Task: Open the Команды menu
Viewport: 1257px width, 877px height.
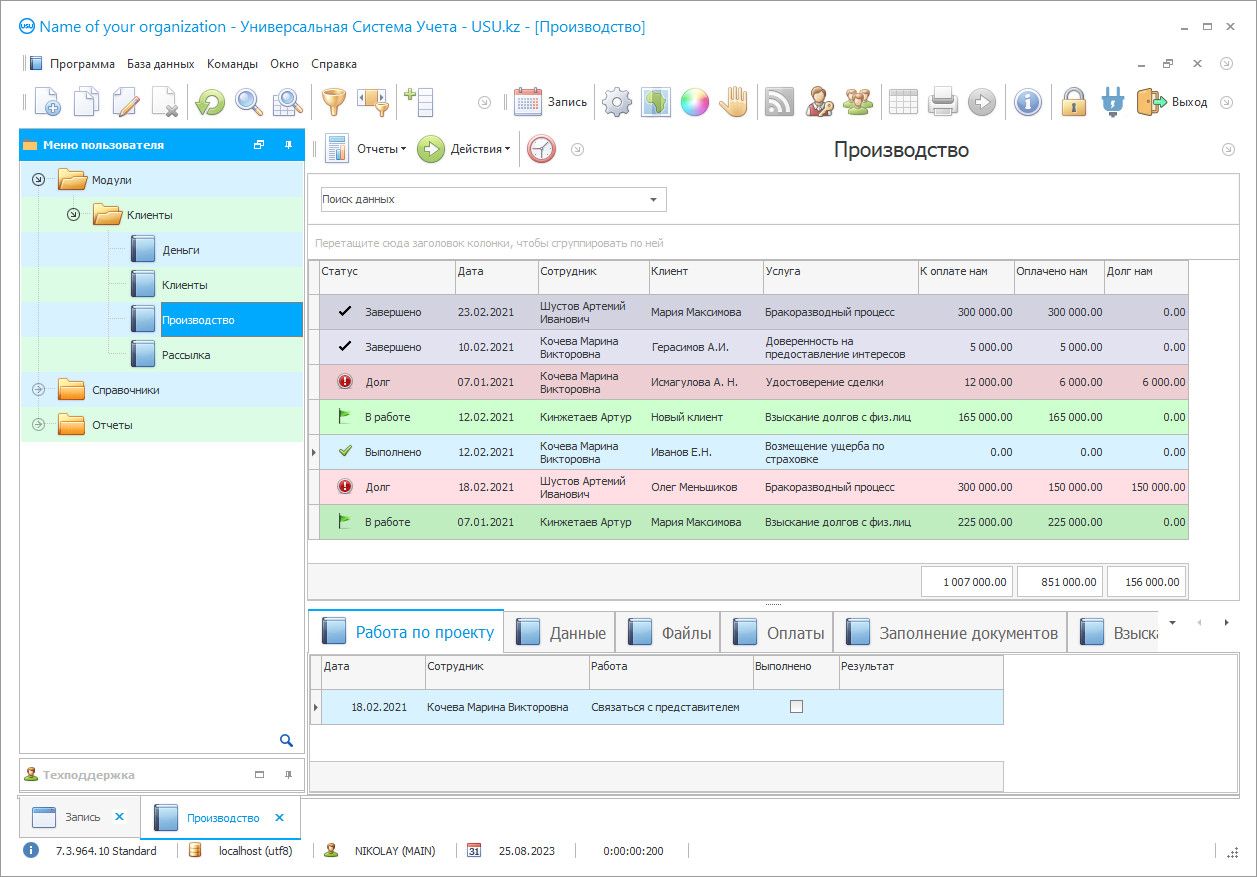Action: (x=232, y=64)
